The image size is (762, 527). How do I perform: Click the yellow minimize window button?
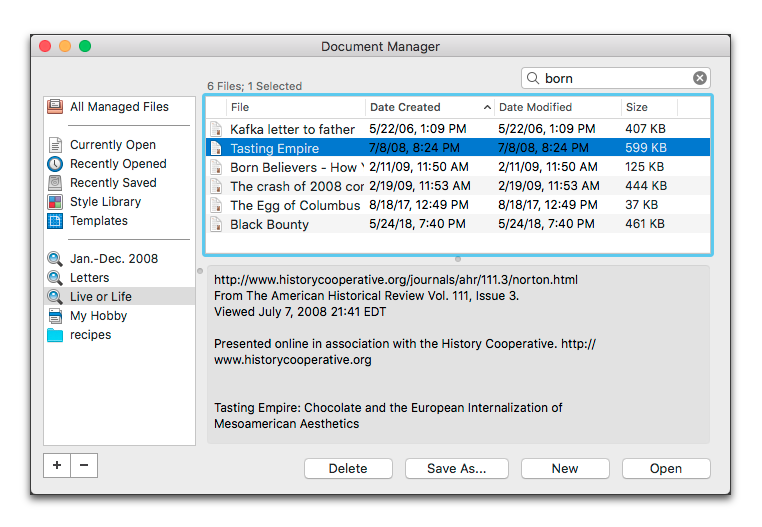[65, 46]
